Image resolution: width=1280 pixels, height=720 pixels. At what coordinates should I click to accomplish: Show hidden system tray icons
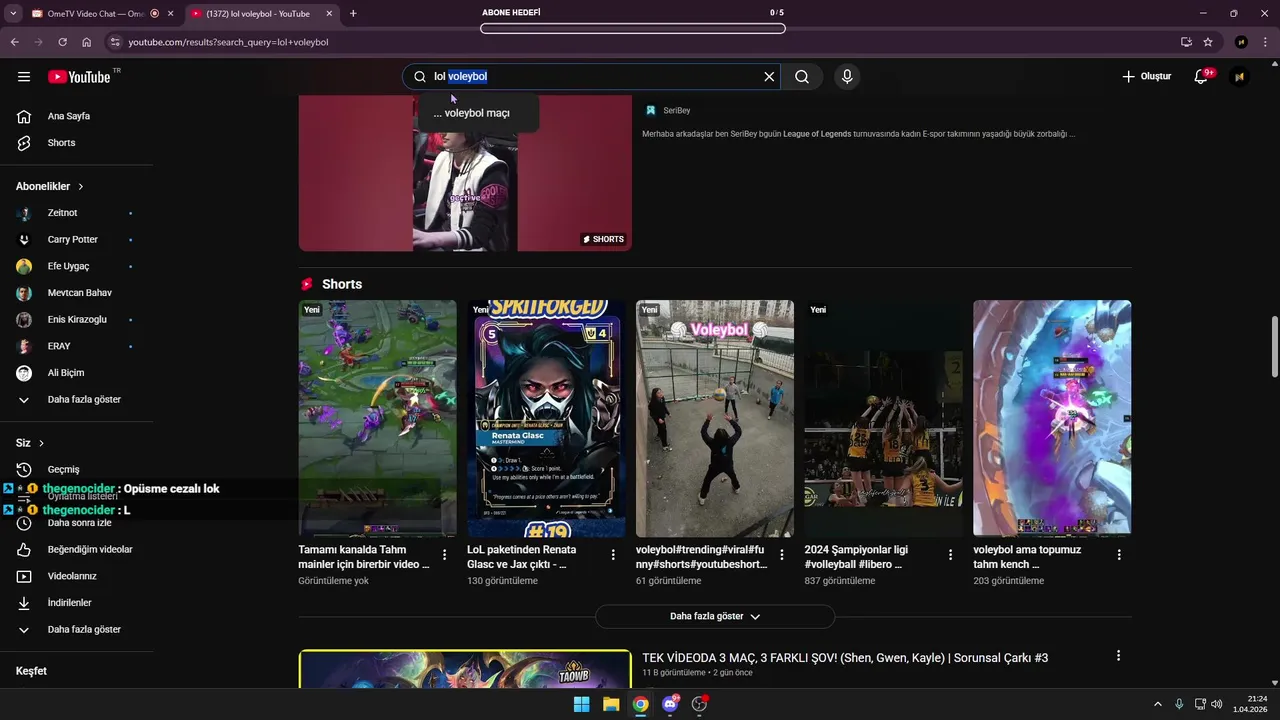click(1158, 704)
